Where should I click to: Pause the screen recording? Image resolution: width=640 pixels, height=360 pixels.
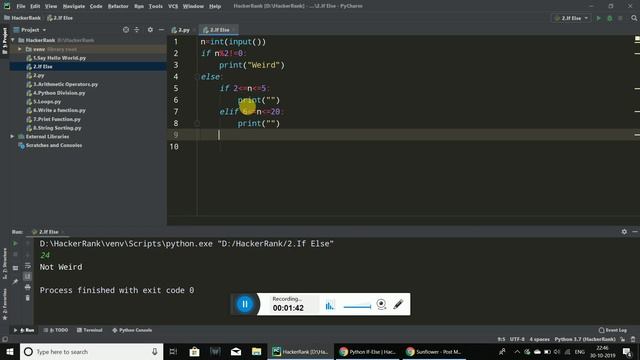pos(245,304)
